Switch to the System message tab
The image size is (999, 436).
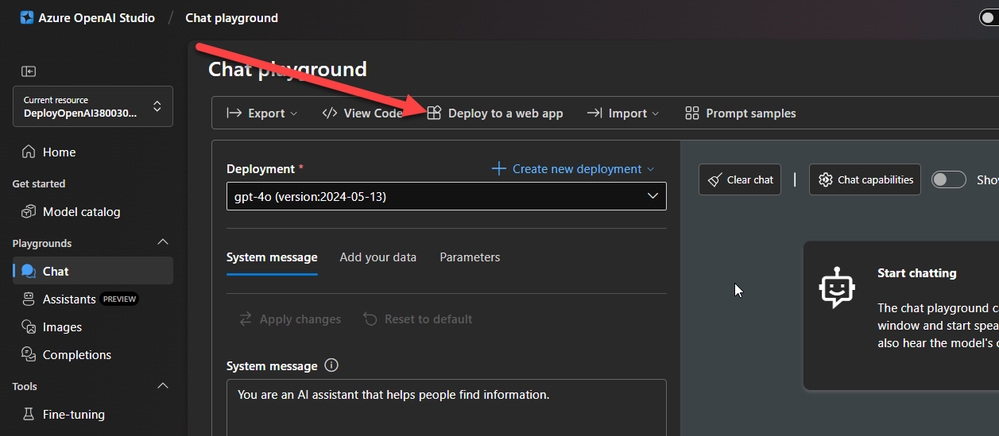pos(272,258)
